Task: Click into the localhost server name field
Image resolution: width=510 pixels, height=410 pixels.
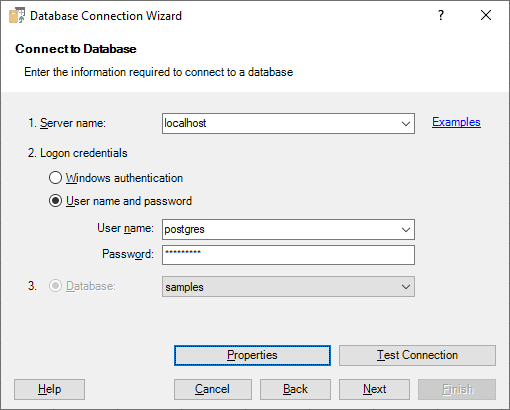Action: point(280,124)
